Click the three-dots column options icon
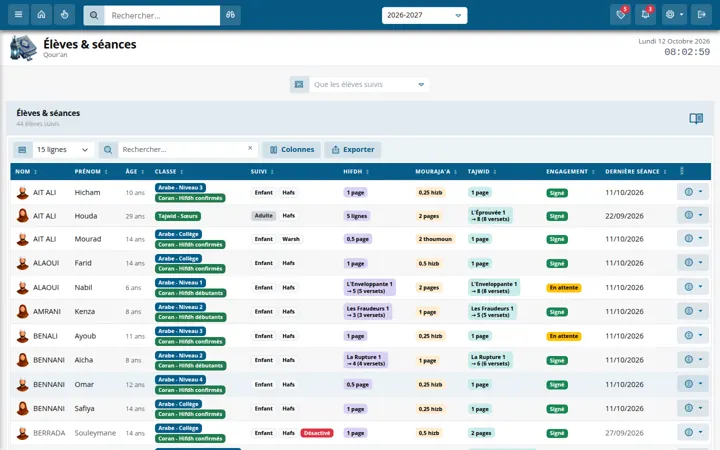Screen dimensions: 720x450 tap(681, 171)
